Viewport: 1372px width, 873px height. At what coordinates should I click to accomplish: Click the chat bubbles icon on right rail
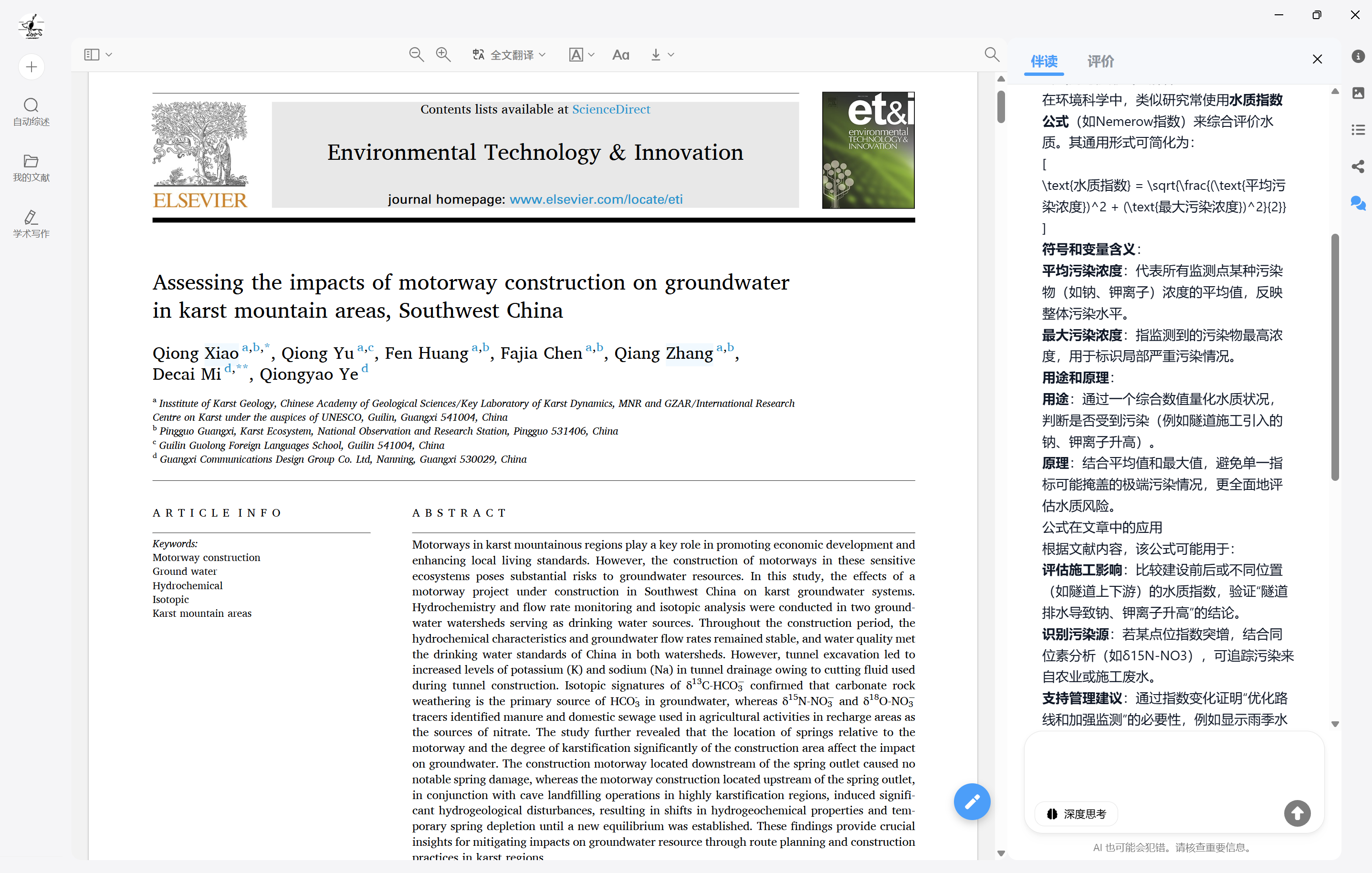pyautogui.click(x=1358, y=203)
